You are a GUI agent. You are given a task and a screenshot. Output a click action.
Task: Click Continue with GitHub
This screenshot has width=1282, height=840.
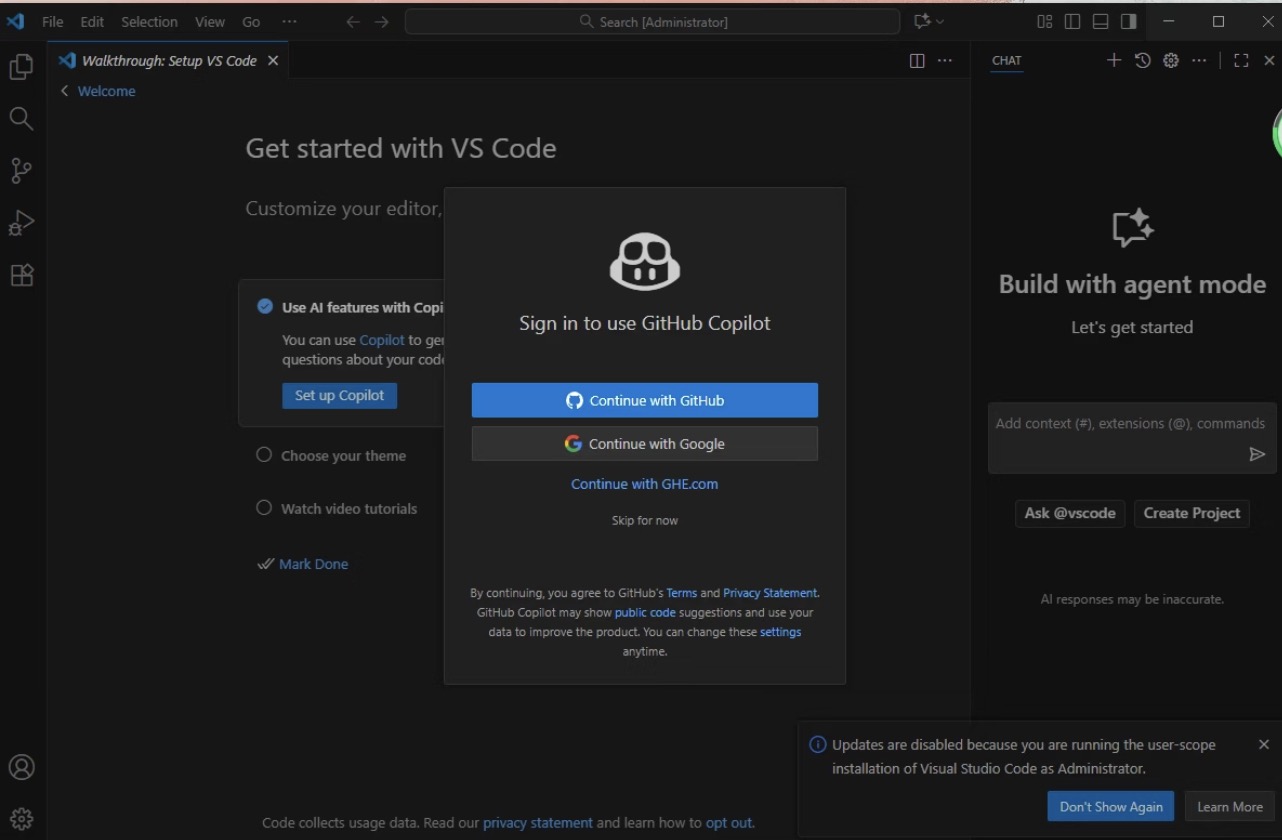tap(645, 400)
